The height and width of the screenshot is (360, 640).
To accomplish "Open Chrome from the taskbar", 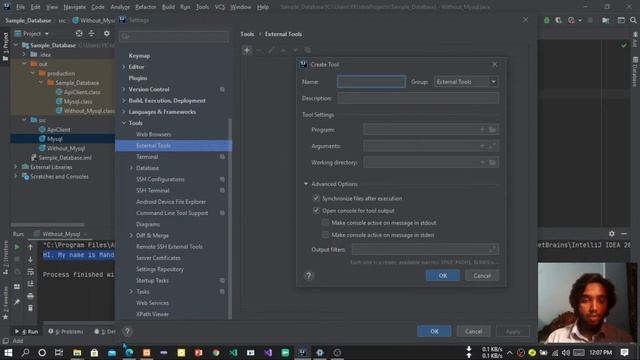I will tap(216, 353).
